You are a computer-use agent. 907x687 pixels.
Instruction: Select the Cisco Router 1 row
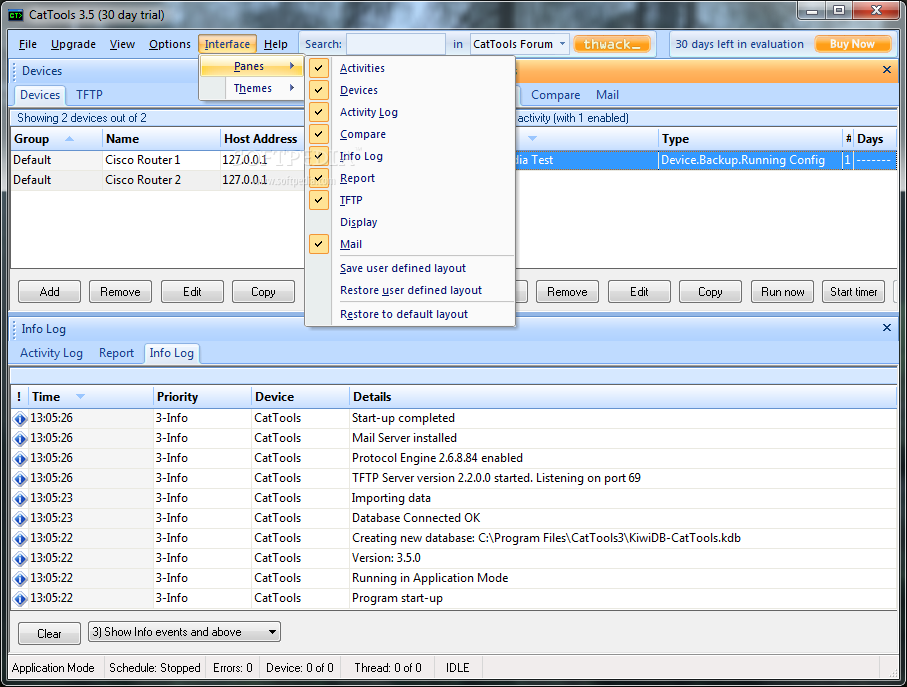click(x=156, y=160)
